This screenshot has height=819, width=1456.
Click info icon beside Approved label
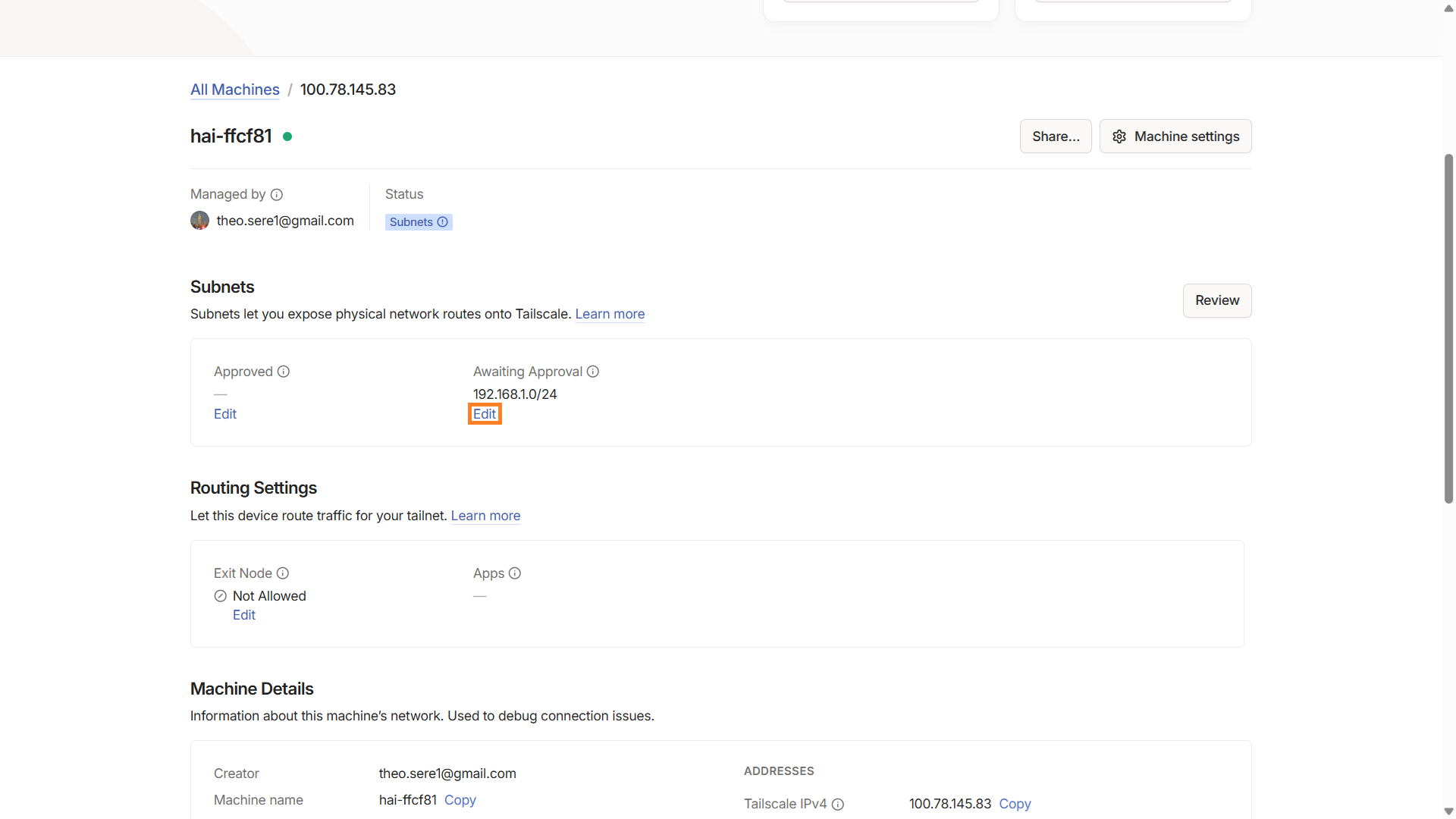coord(284,372)
